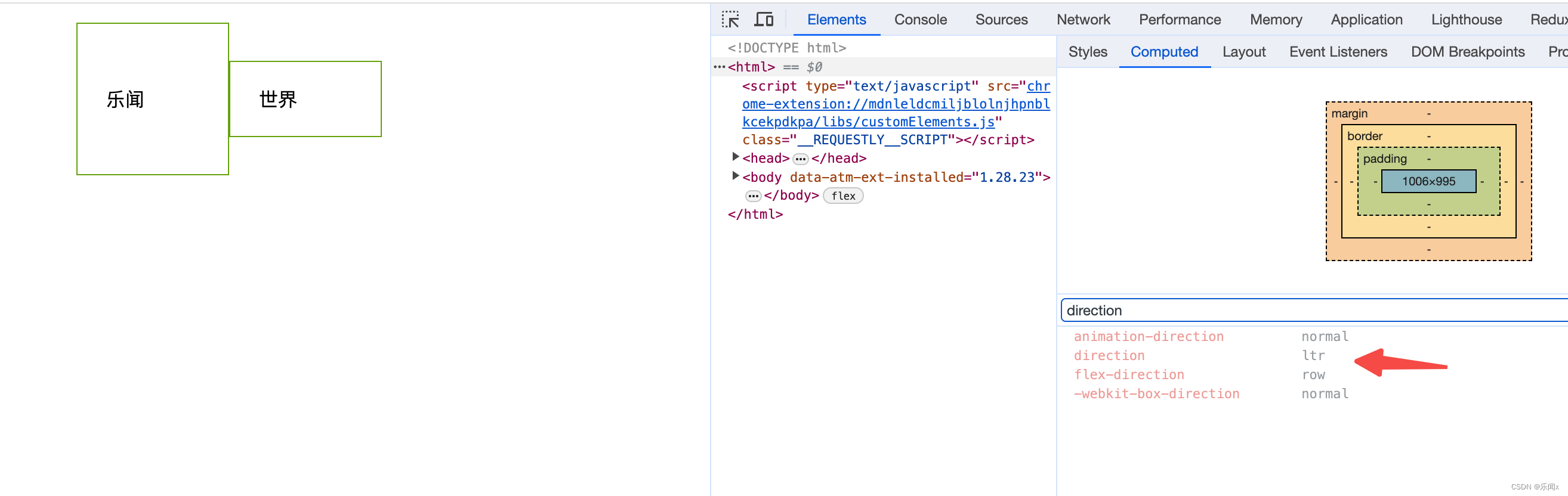1568x496 pixels.
Task: Expand the head element node
Action: coord(735,157)
